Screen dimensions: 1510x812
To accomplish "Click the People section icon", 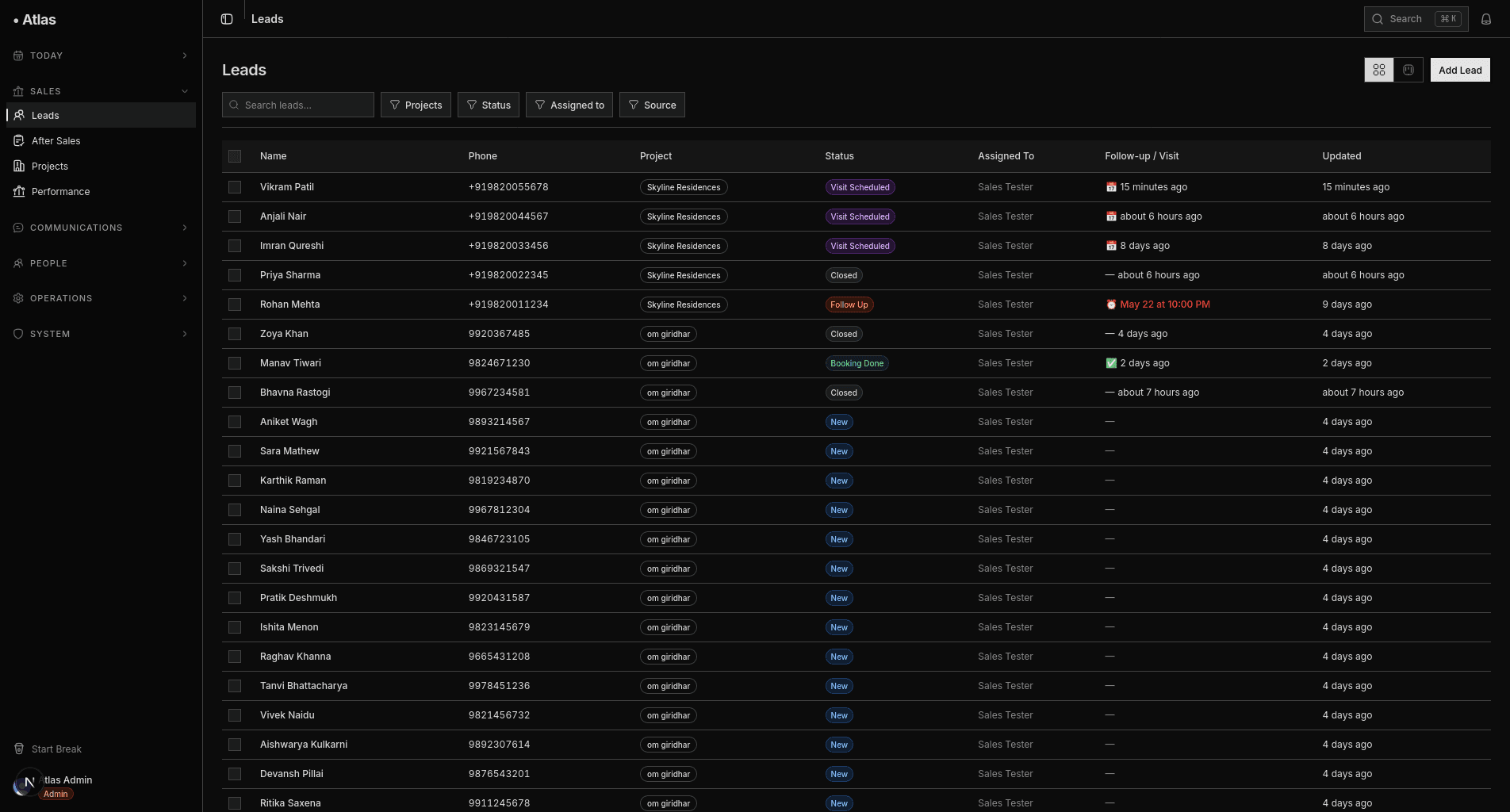I will pos(18,263).
